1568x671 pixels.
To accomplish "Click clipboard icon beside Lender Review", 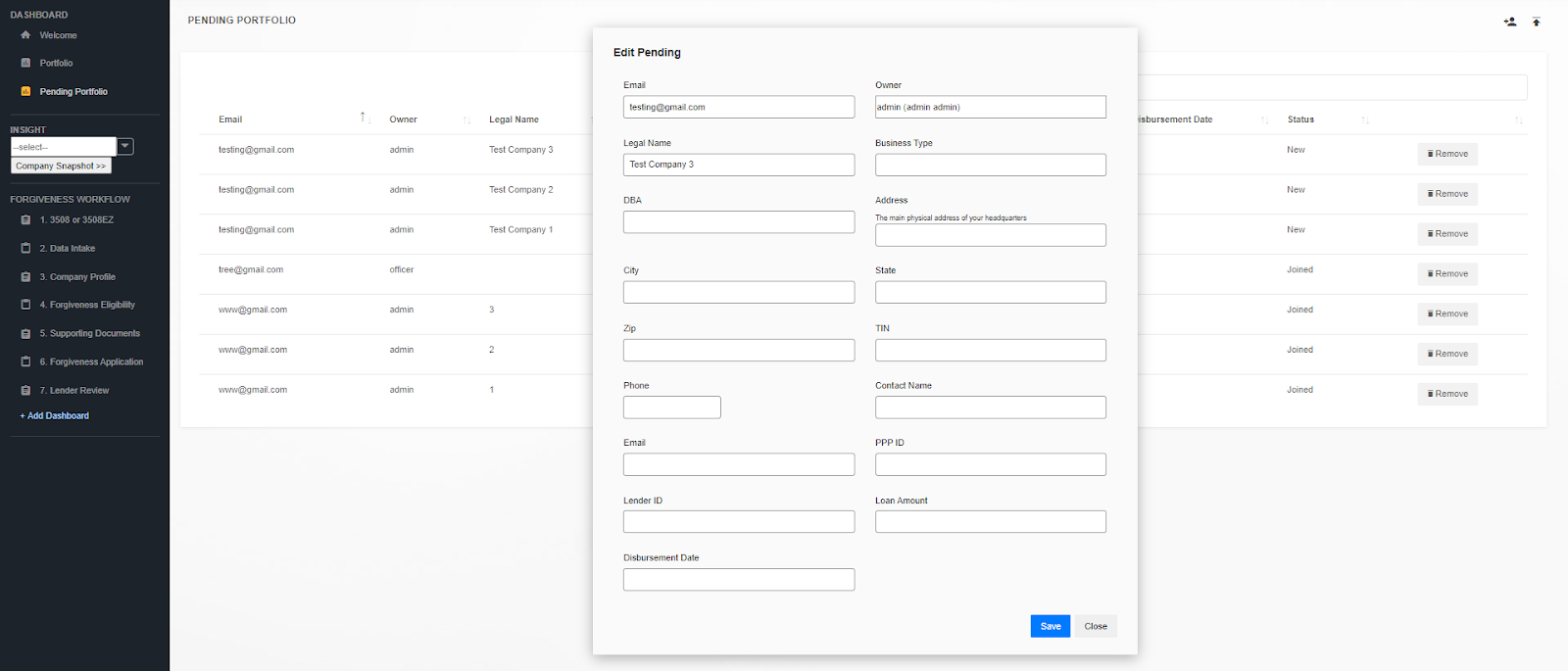I will coord(25,391).
